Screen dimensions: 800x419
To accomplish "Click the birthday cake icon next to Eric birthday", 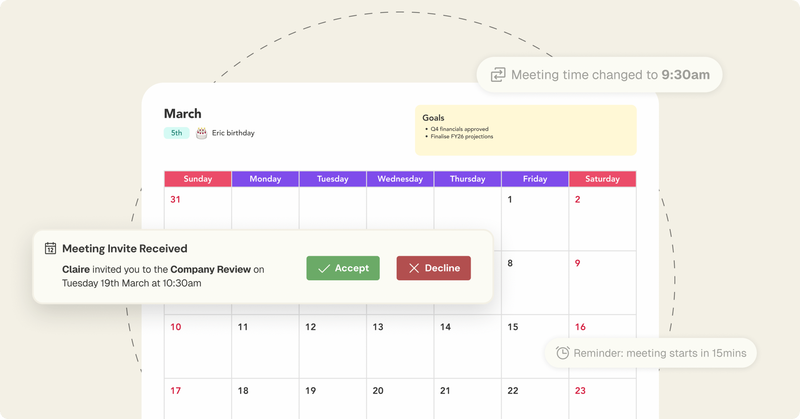I will (202, 133).
